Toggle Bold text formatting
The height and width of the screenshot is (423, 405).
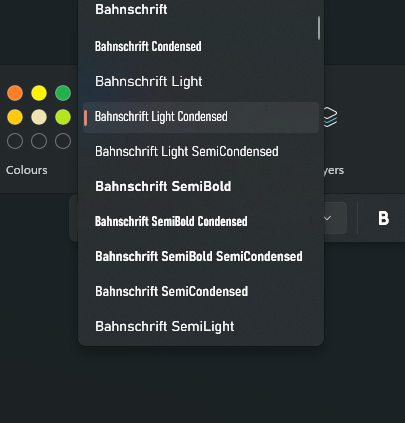(384, 218)
